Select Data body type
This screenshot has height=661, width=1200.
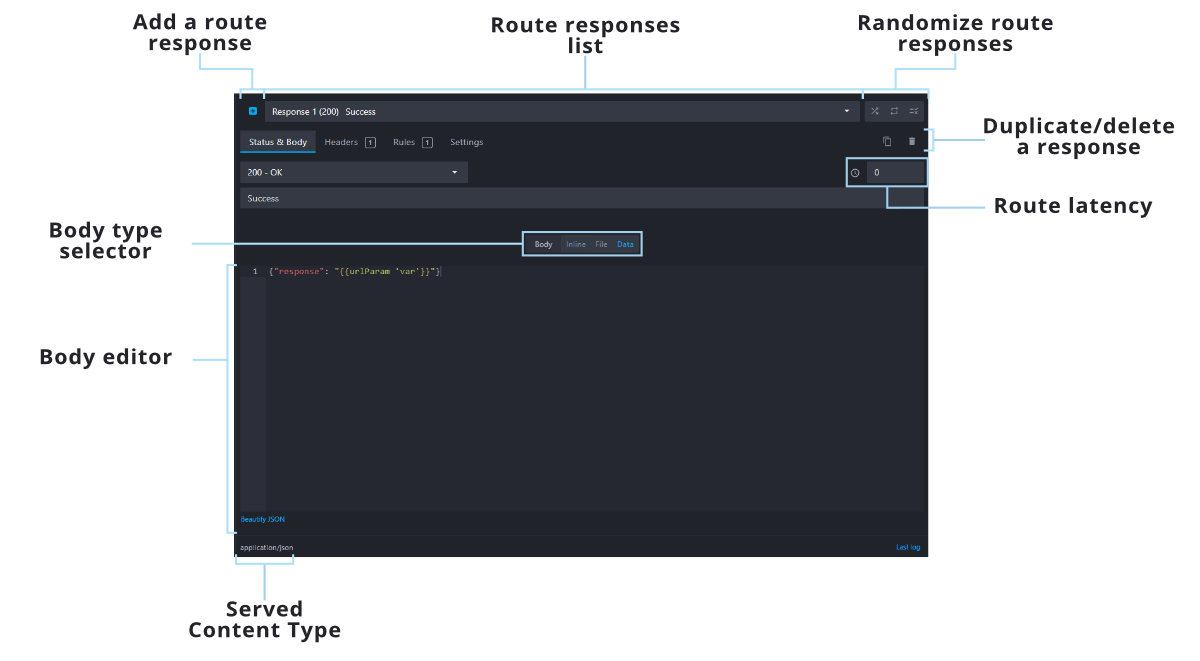[x=625, y=244]
